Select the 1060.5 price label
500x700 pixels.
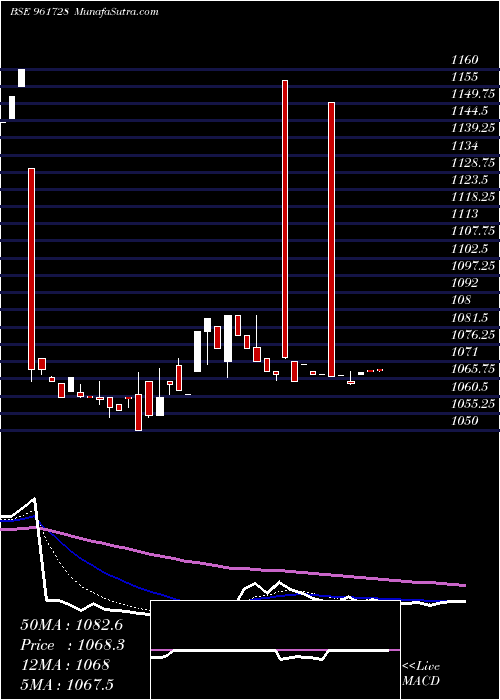[470, 387]
